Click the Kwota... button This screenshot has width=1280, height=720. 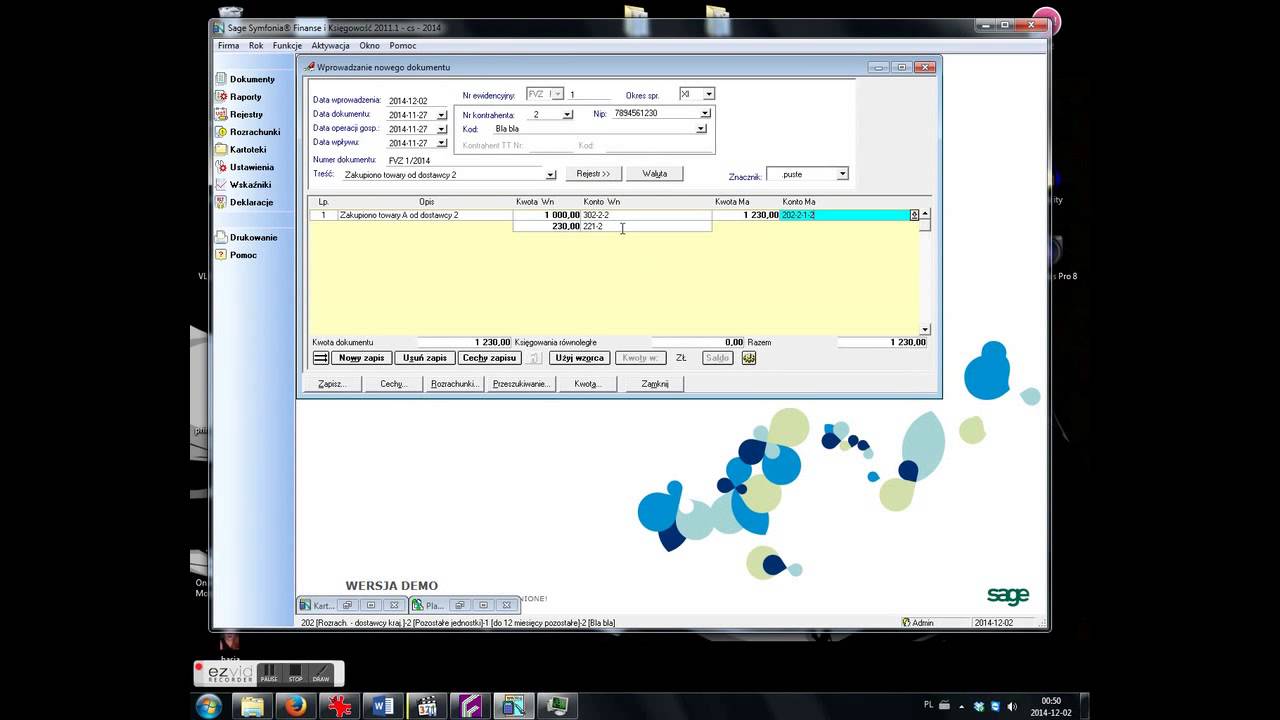586,384
